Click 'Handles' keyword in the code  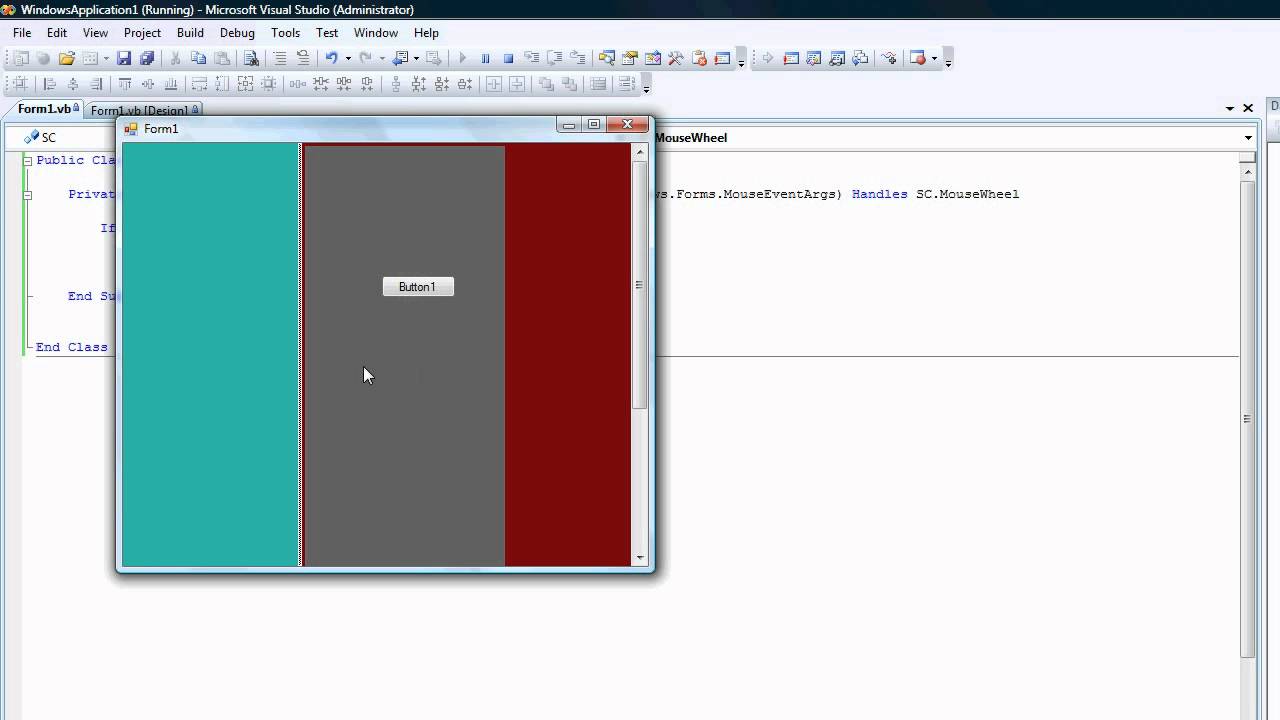click(x=880, y=194)
